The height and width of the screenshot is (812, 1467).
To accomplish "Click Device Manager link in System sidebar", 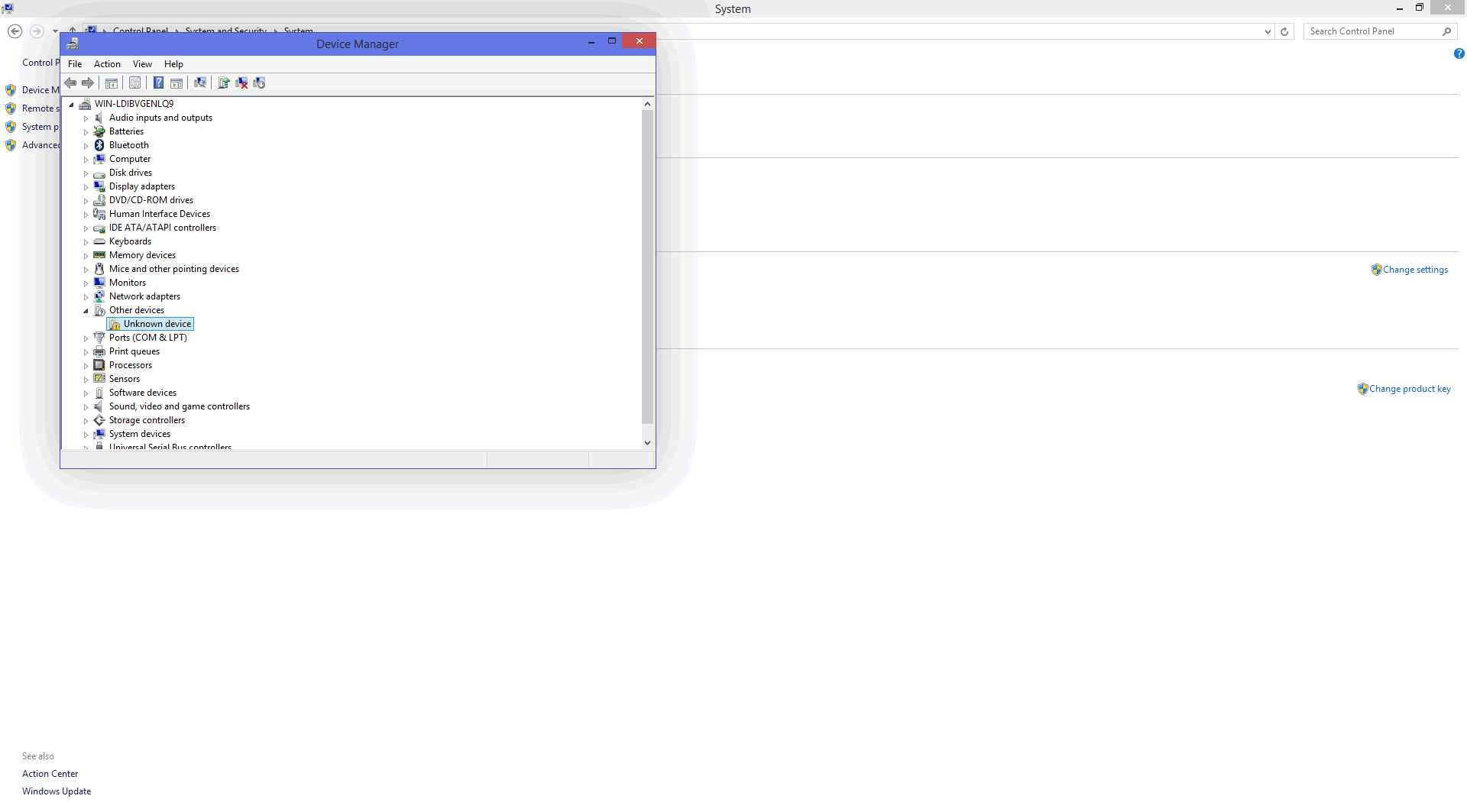I will [x=40, y=90].
